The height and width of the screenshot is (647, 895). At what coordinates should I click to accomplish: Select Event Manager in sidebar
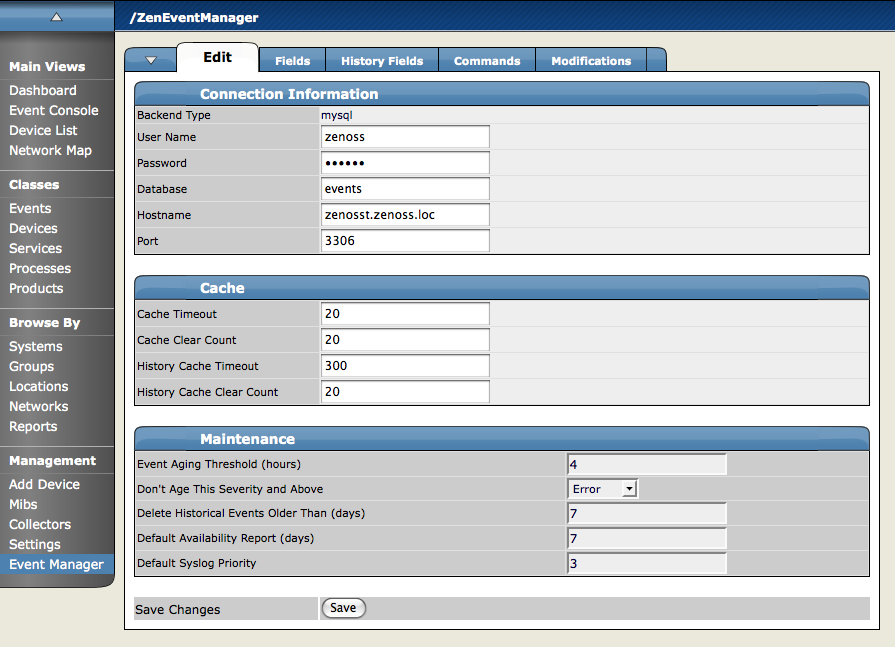pyautogui.click(x=57, y=564)
